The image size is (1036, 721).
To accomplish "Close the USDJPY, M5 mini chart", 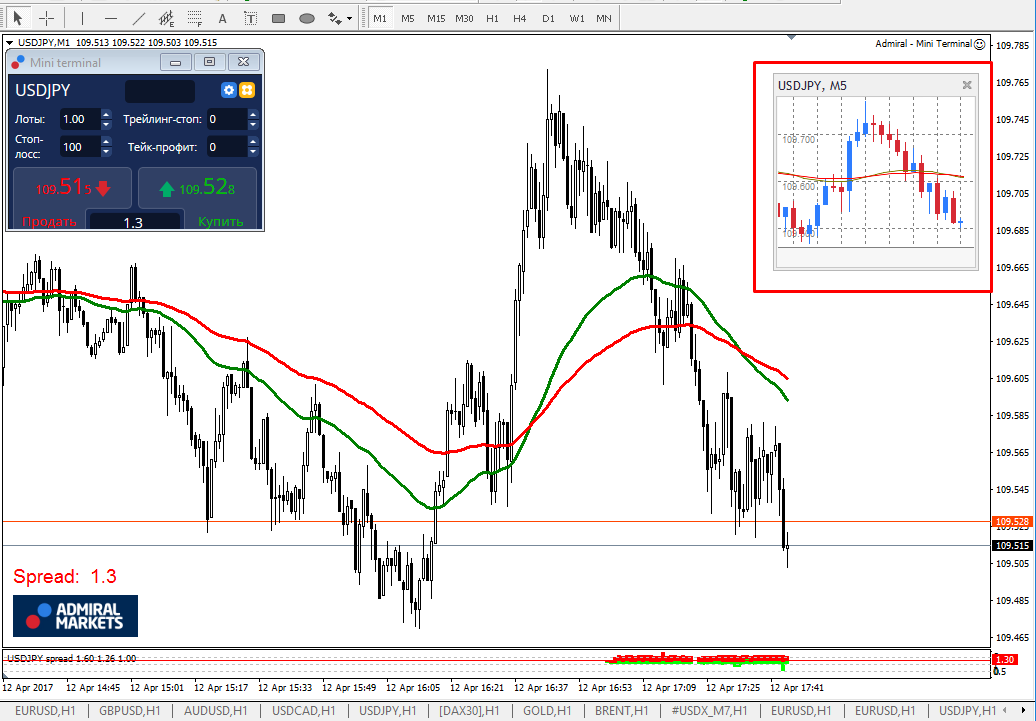I will click(x=967, y=85).
